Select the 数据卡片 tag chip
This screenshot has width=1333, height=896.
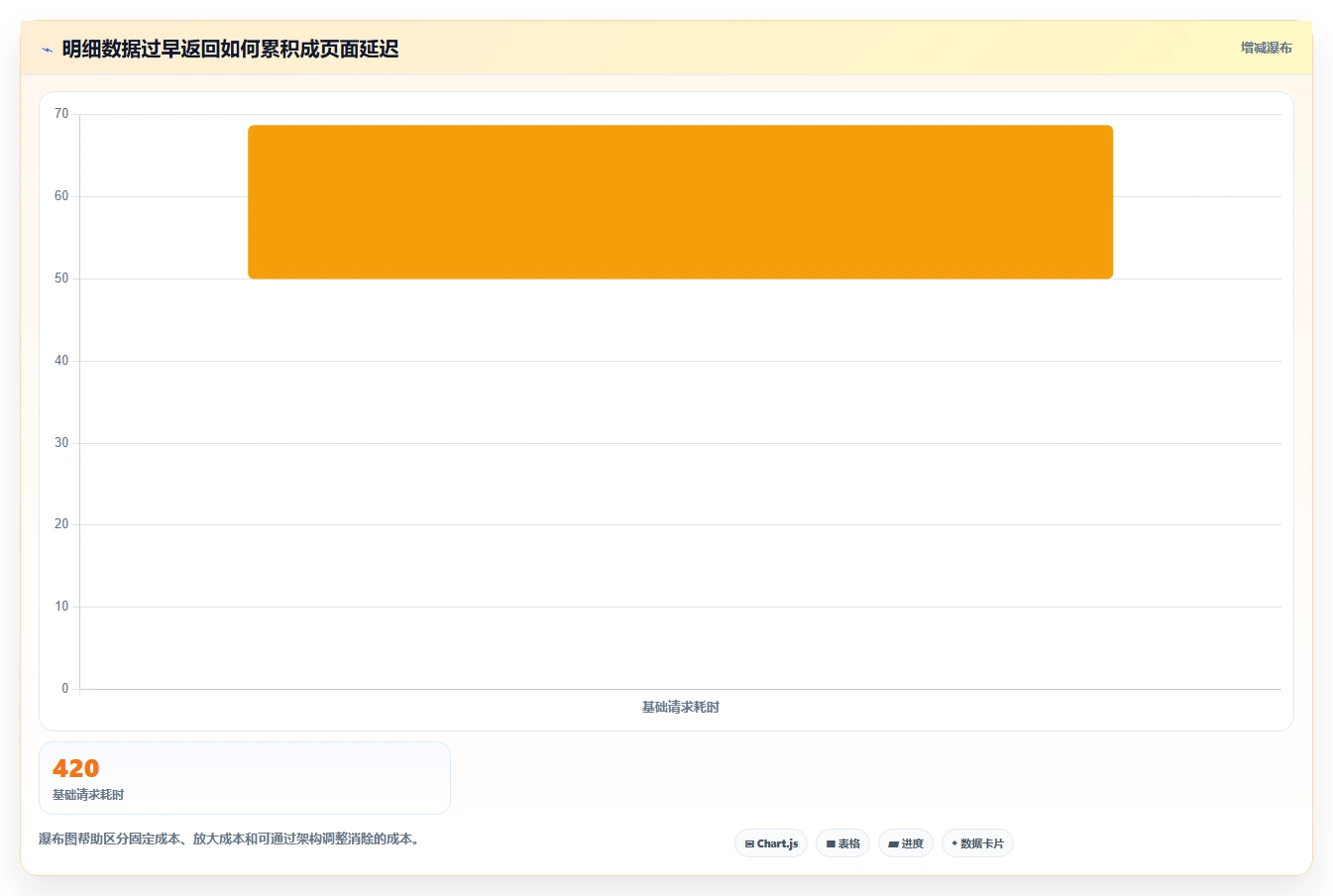[977, 843]
